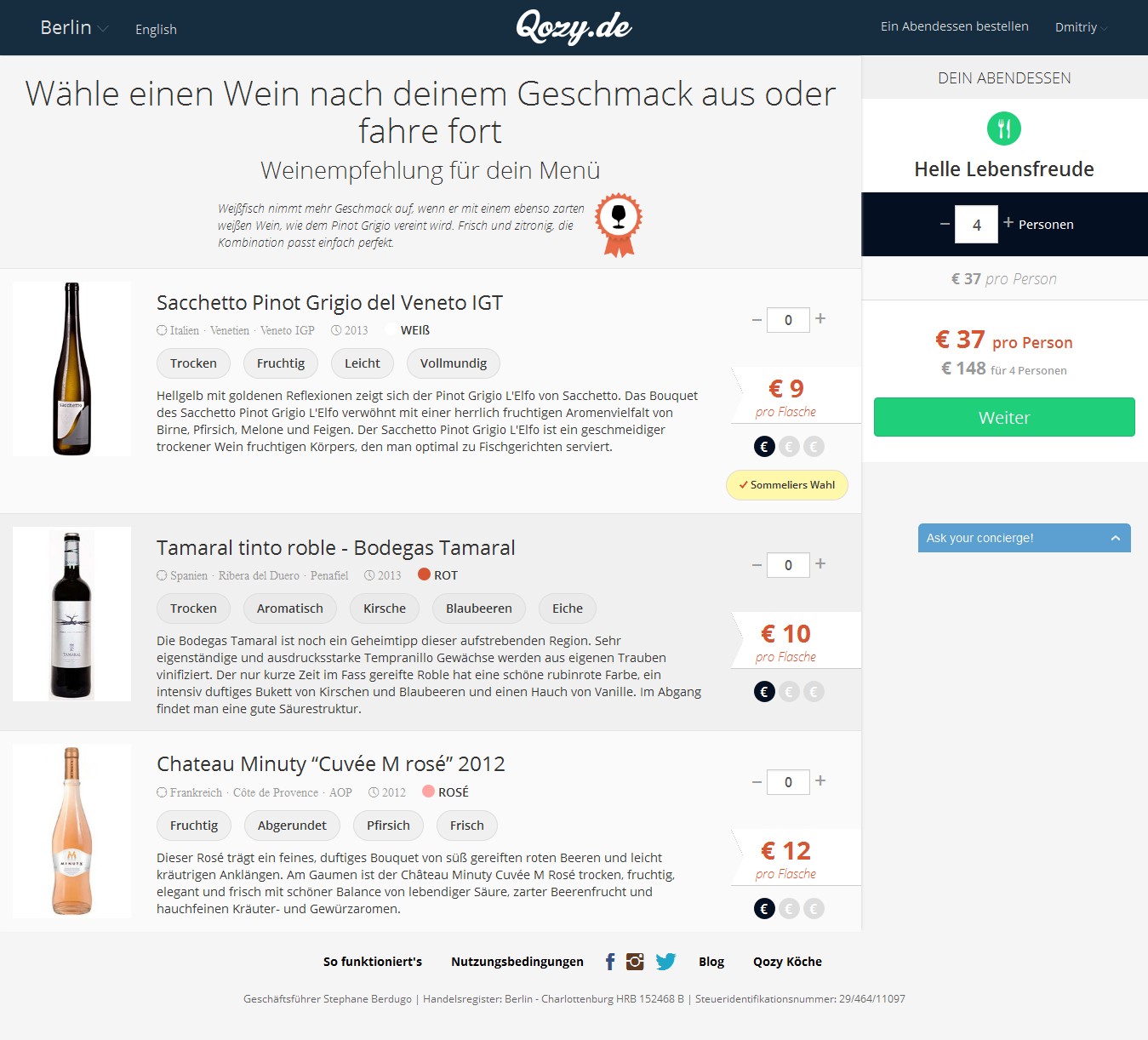Select the Fruchtig tag for Sacchetto

pyautogui.click(x=281, y=363)
